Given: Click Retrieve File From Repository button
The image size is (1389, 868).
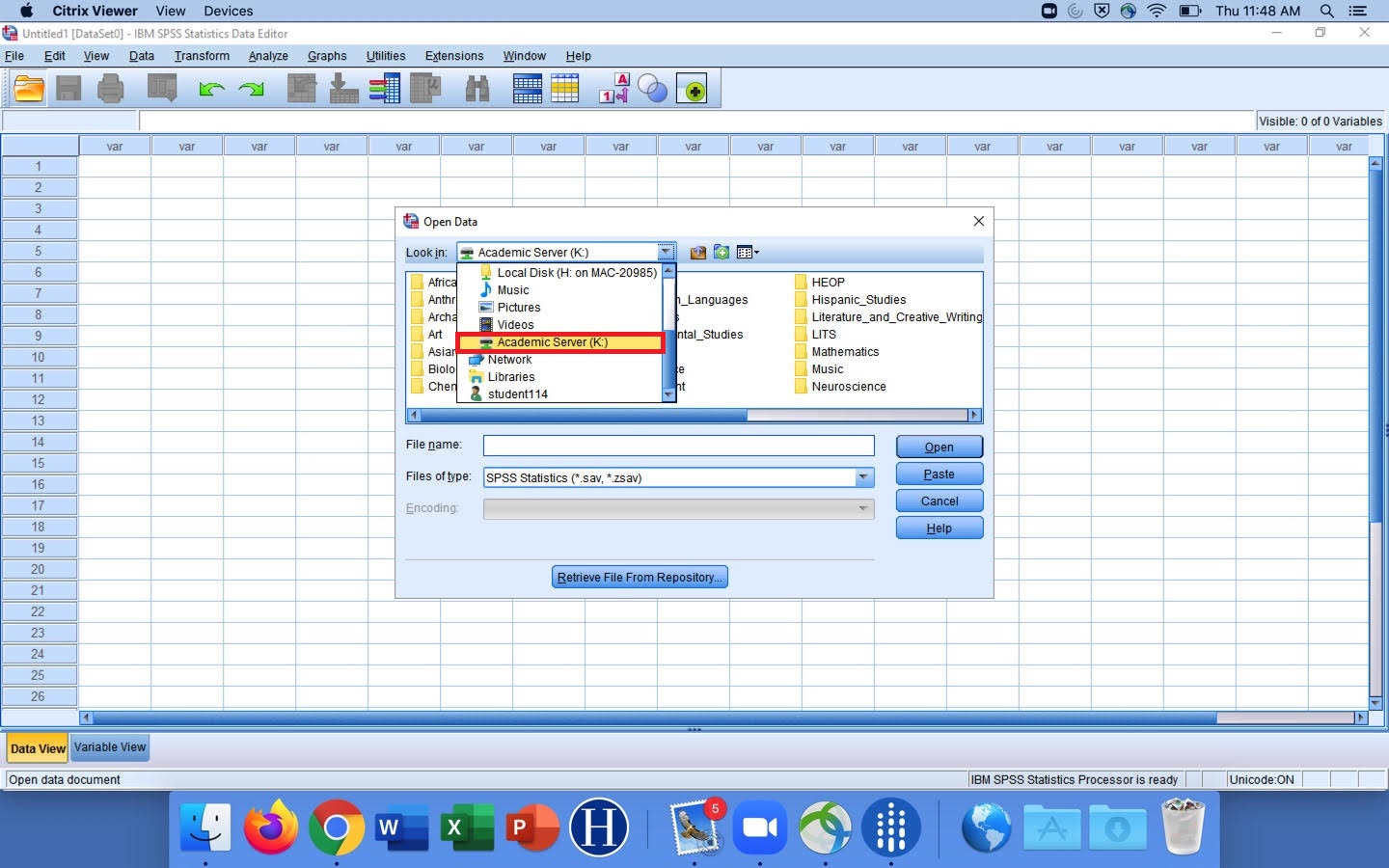Looking at the screenshot, I should (640, 577).
